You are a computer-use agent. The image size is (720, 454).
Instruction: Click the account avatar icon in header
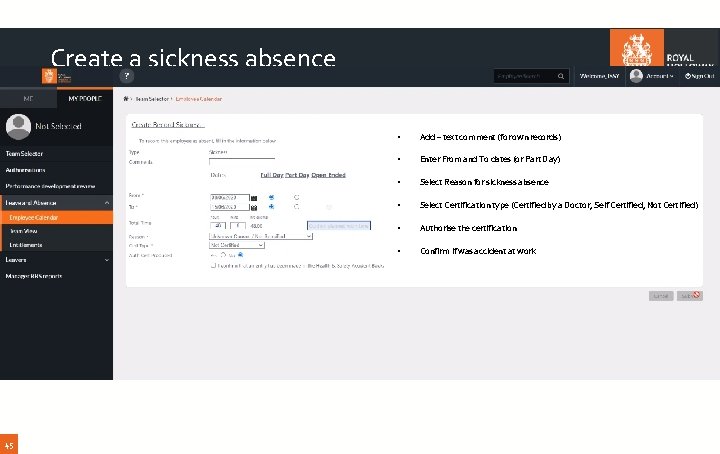tap(636, 76)
